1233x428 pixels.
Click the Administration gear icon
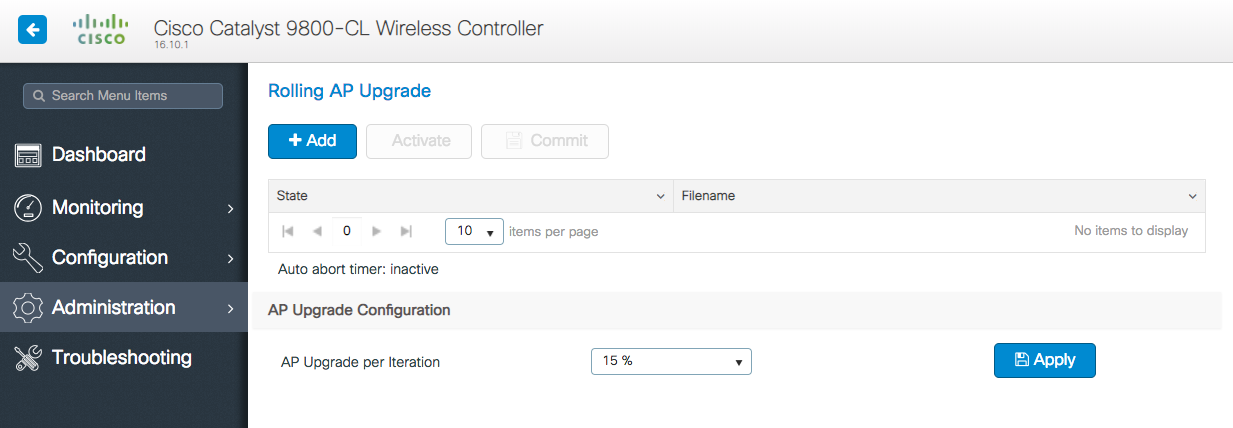[x=27, y=308]
